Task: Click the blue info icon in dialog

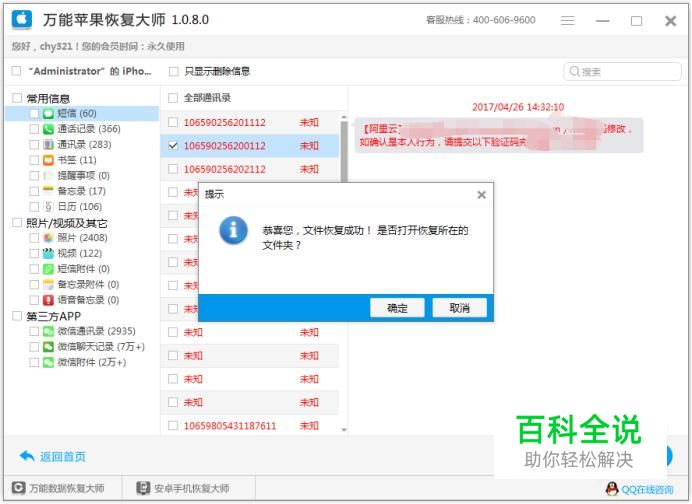Action: pyautogui.click(x=233, y=230)
